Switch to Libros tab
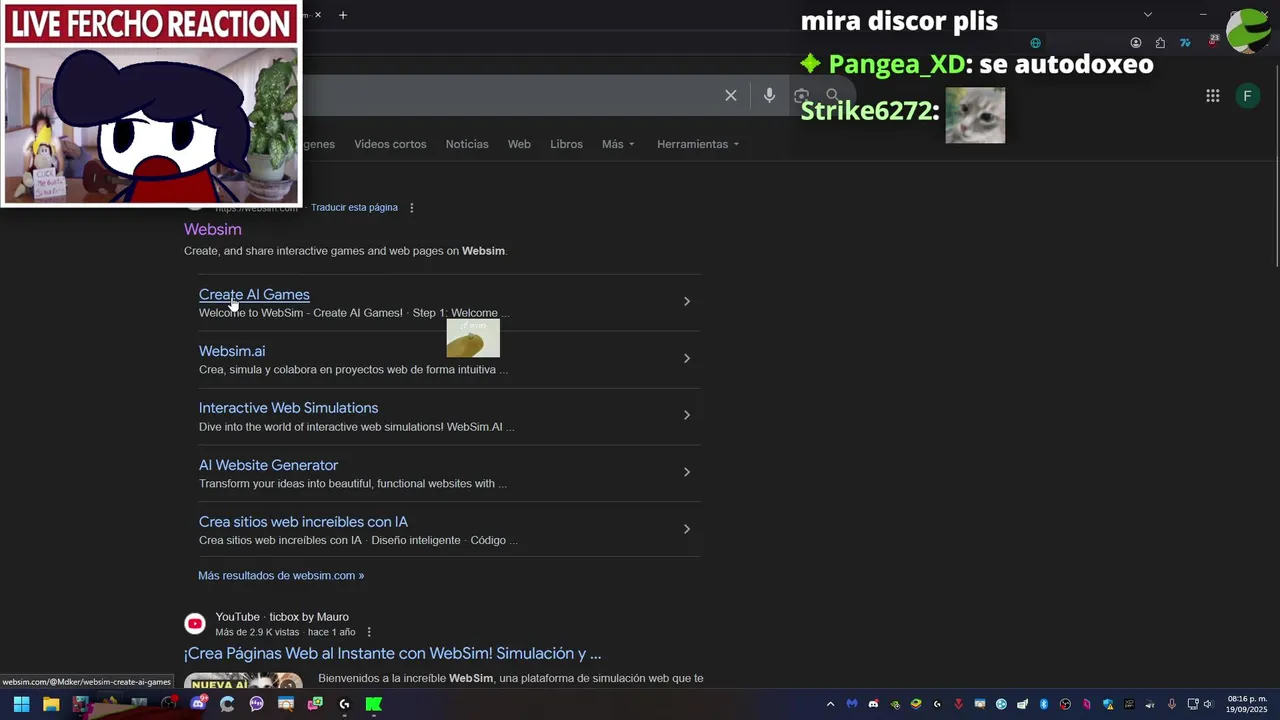1280x720 pixels. [566, 144]
